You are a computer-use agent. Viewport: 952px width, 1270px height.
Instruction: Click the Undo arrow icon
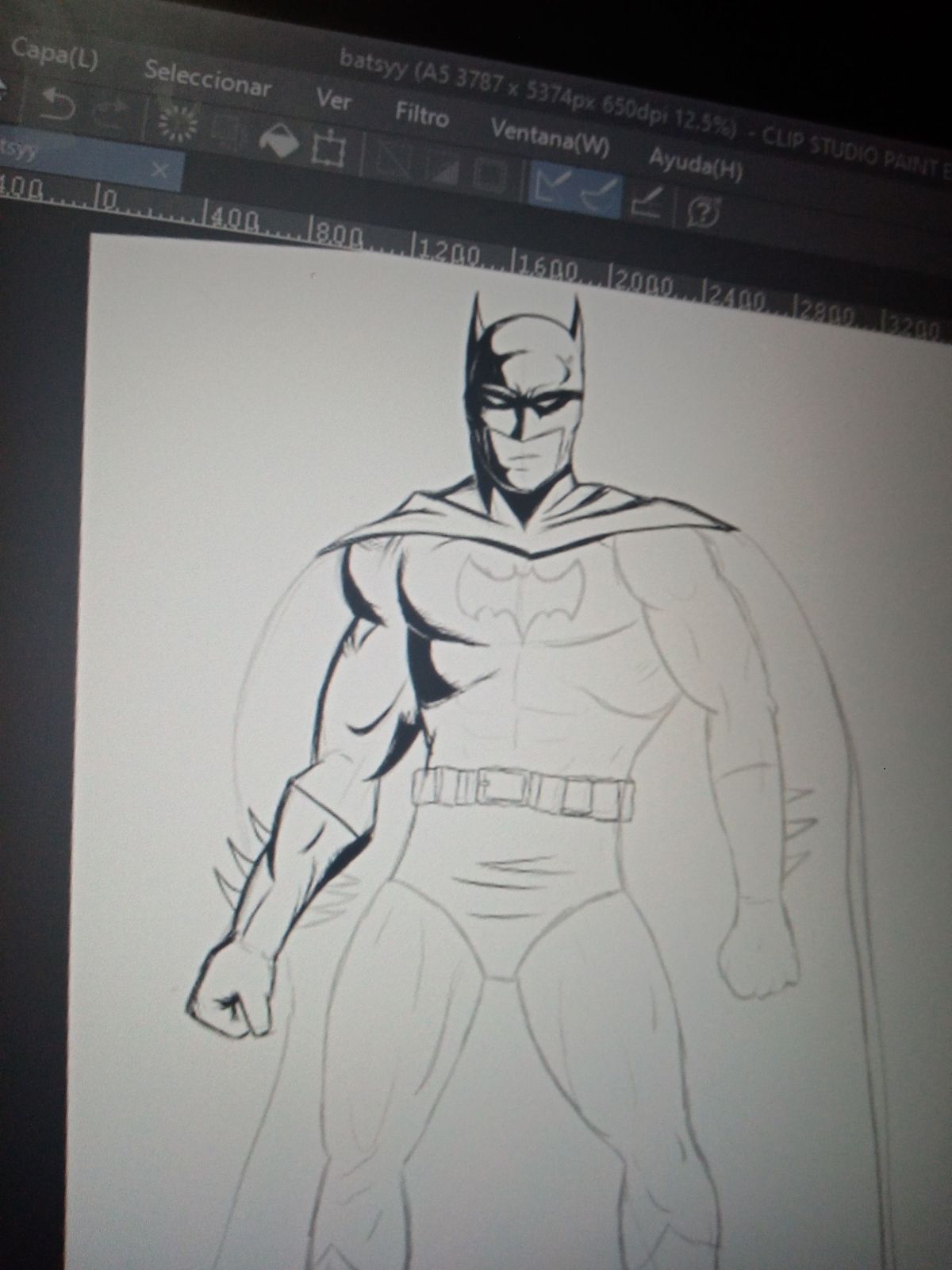(59, 104)
